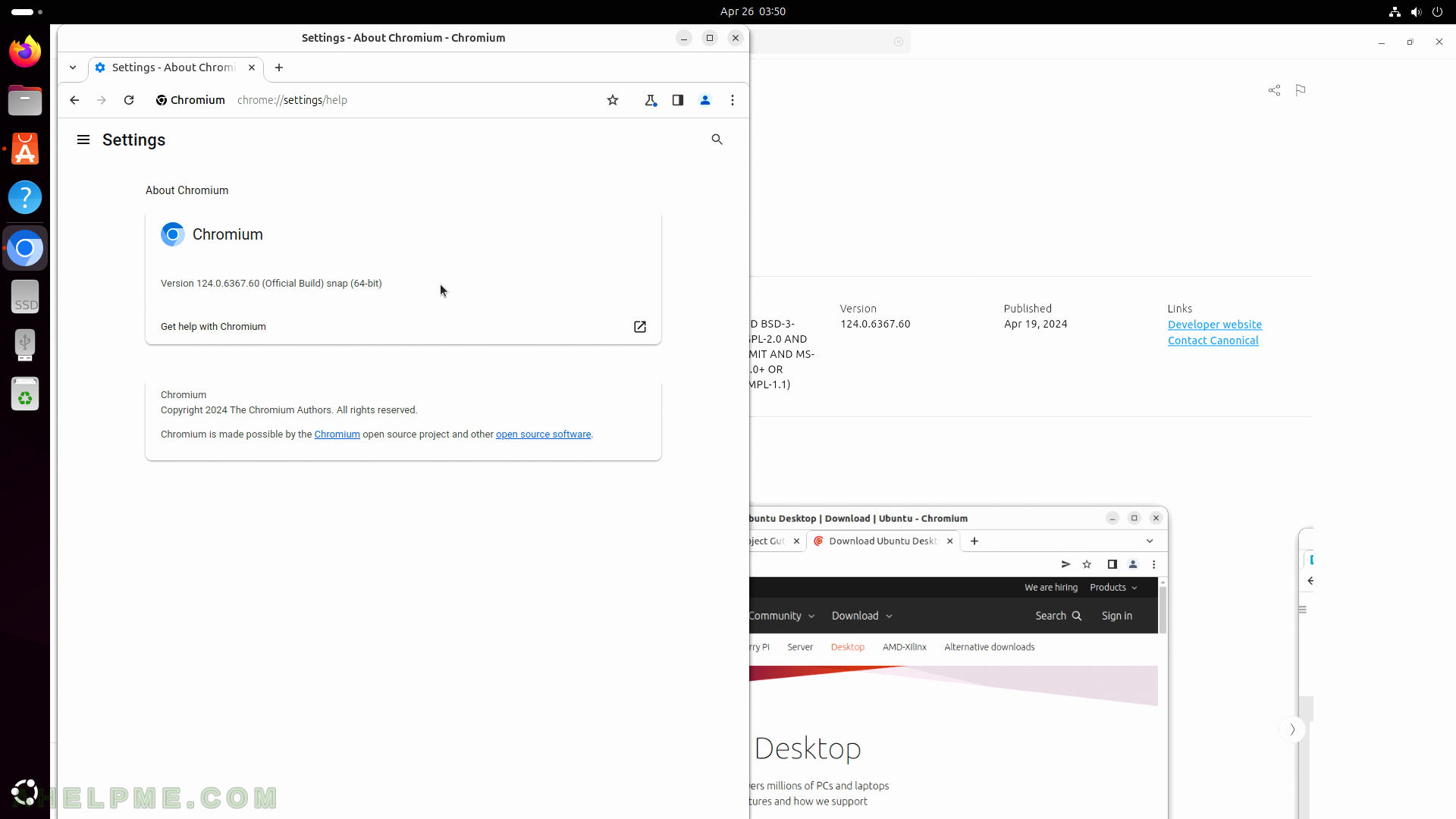Screen dimensions: 1456x819
Task: Open power menu in top bar
Action: (x=1437, y=11)
